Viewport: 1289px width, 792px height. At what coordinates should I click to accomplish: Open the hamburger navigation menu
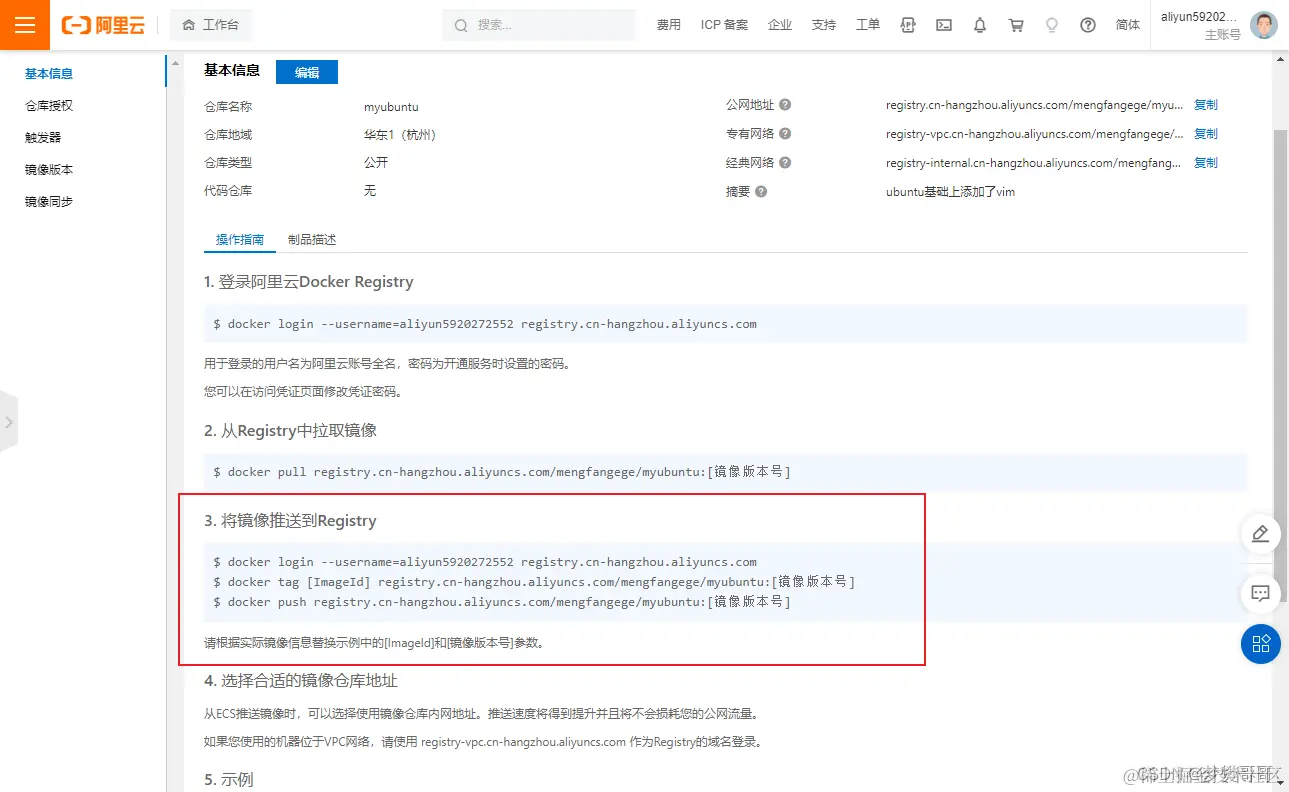[x=25, y=25]
